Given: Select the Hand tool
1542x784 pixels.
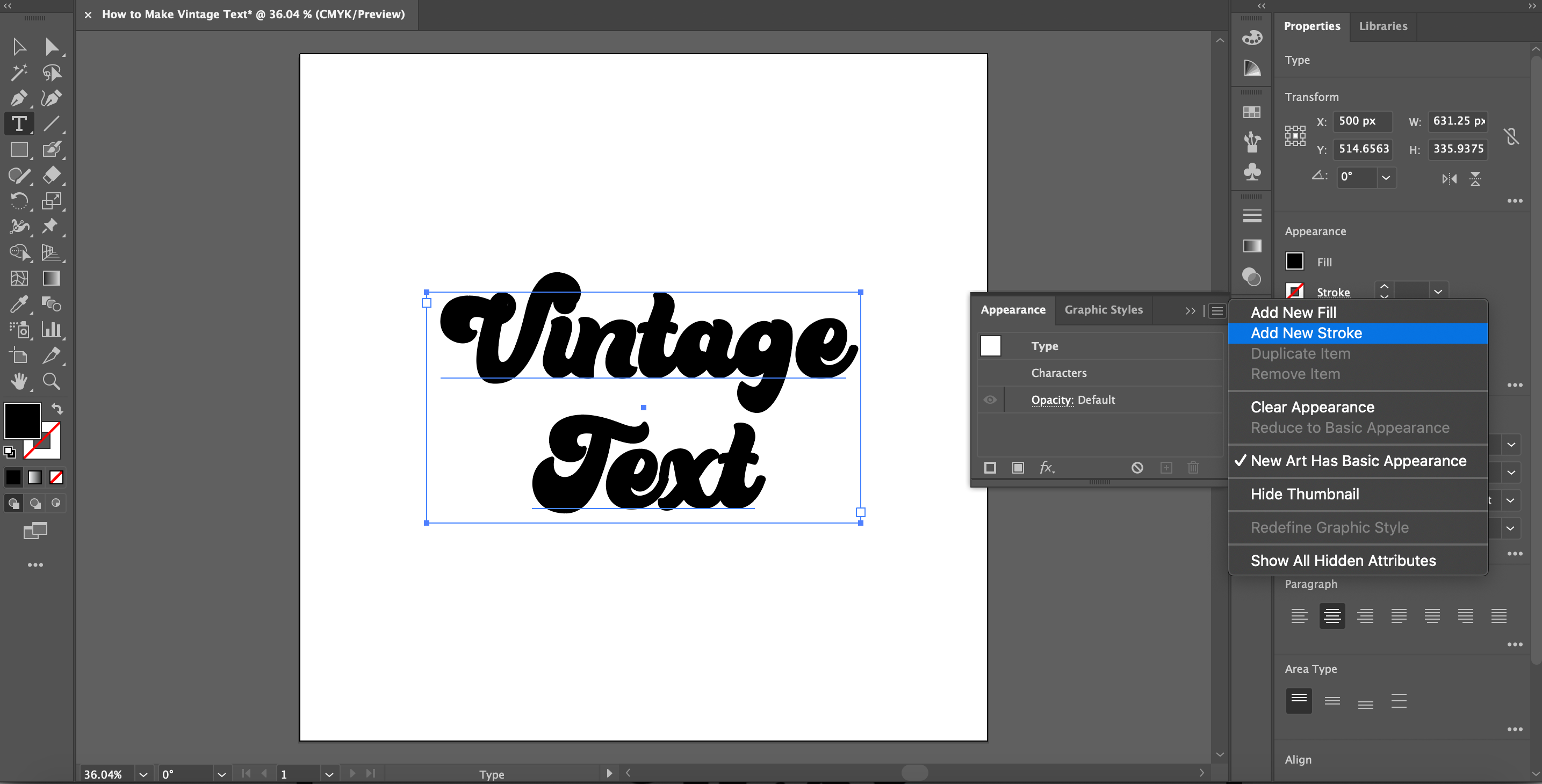Looking at the screenshot, I should [19, 381].
